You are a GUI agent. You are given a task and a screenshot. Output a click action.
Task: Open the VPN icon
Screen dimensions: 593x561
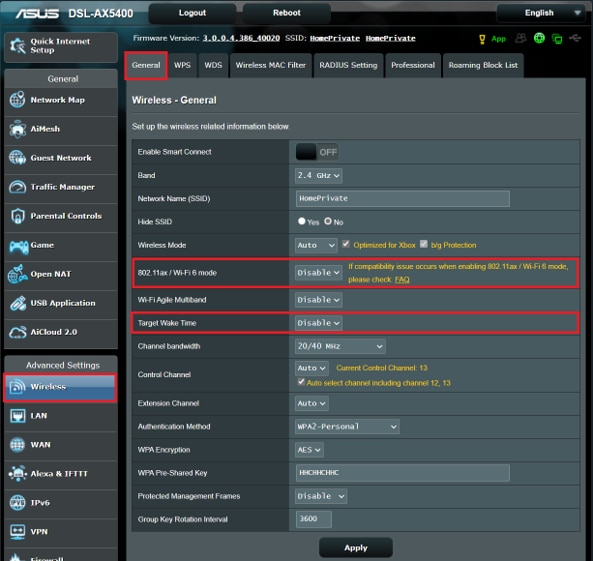click(17, 532)
